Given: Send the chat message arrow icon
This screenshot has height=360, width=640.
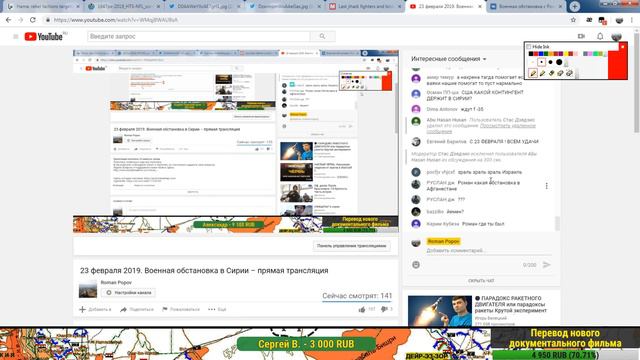Looking at the screenshot, I should [x=547, y=265].
